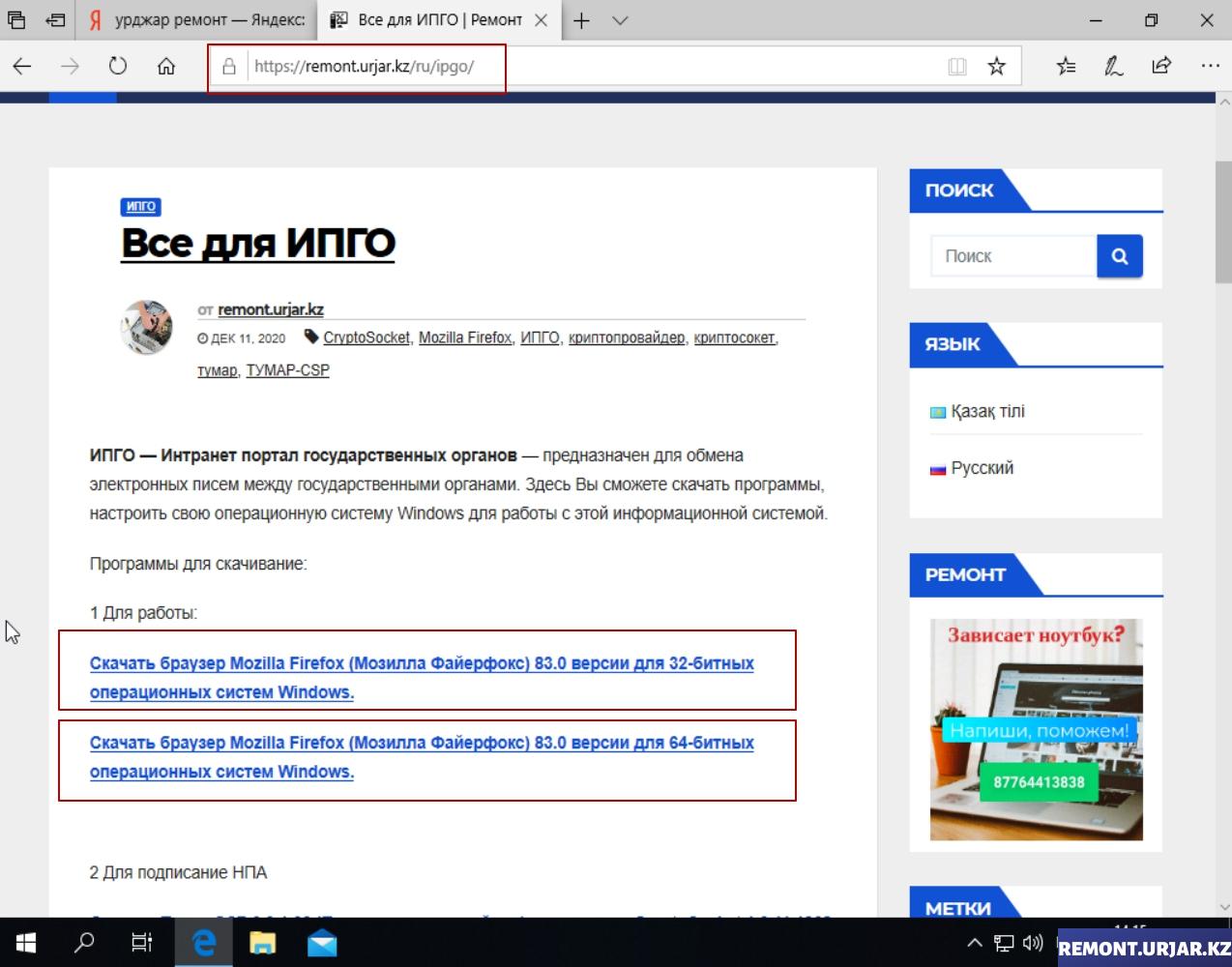Open the Favorites hub icon
Image resolution: width=1232 pixels, height=967 pixels.
[1066, 66]
